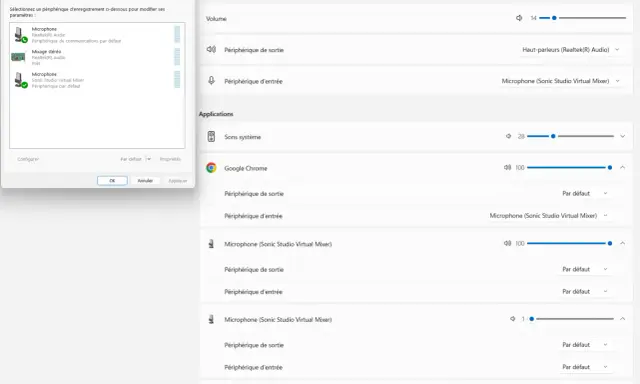Click the Par défaut button in dialog
The width and height of the screenshot is (640, 384).
[131, 159]
